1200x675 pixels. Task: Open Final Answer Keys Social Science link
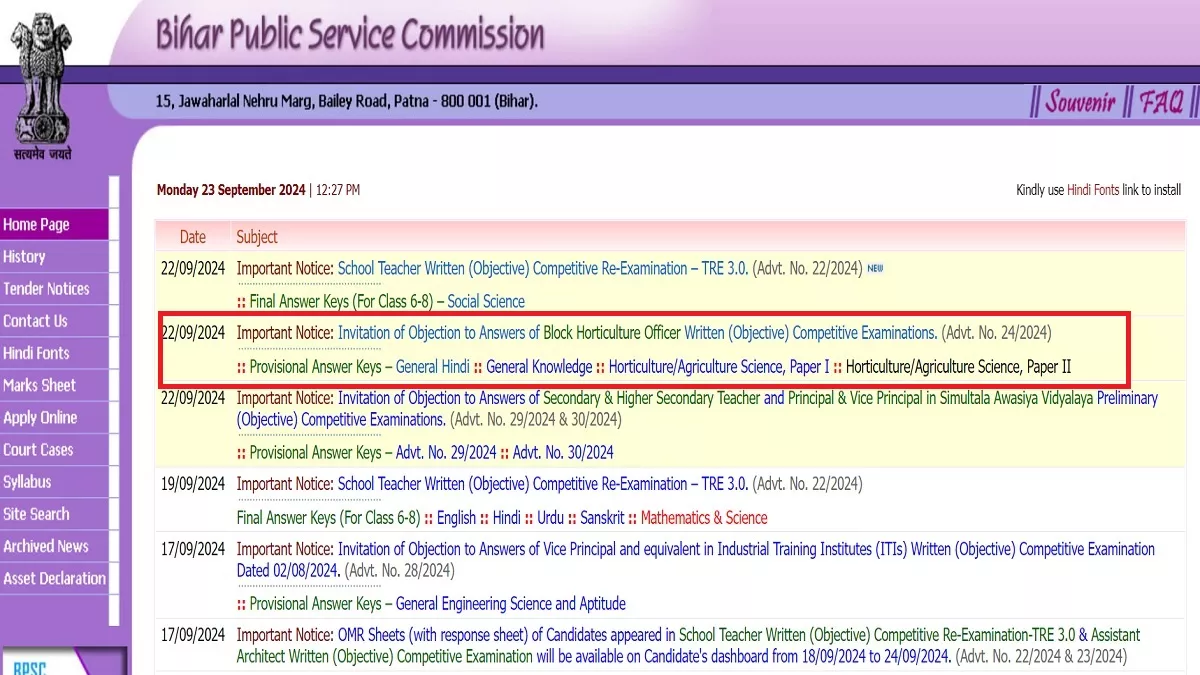486,301
